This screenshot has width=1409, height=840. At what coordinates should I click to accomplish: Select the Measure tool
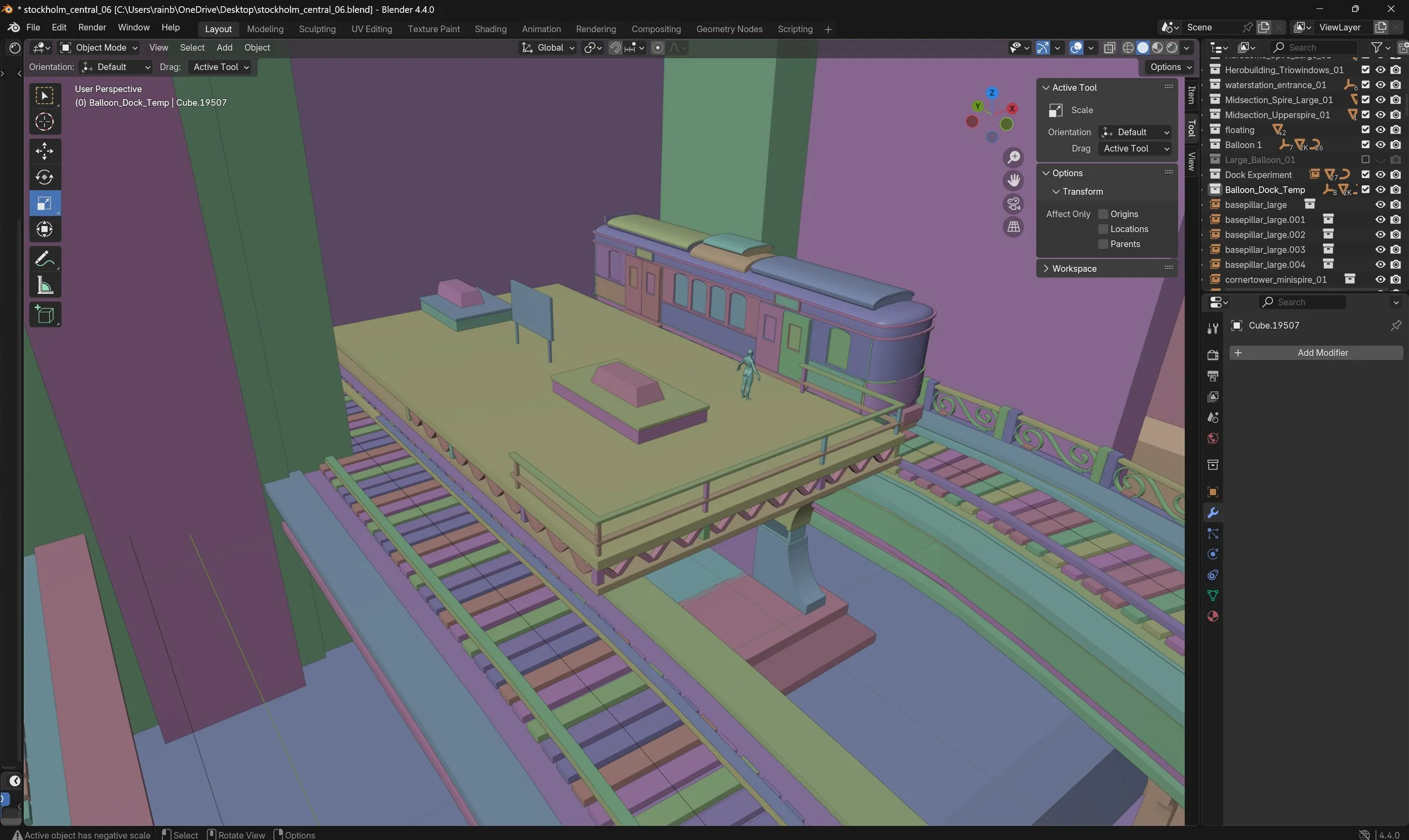(45, 285)
